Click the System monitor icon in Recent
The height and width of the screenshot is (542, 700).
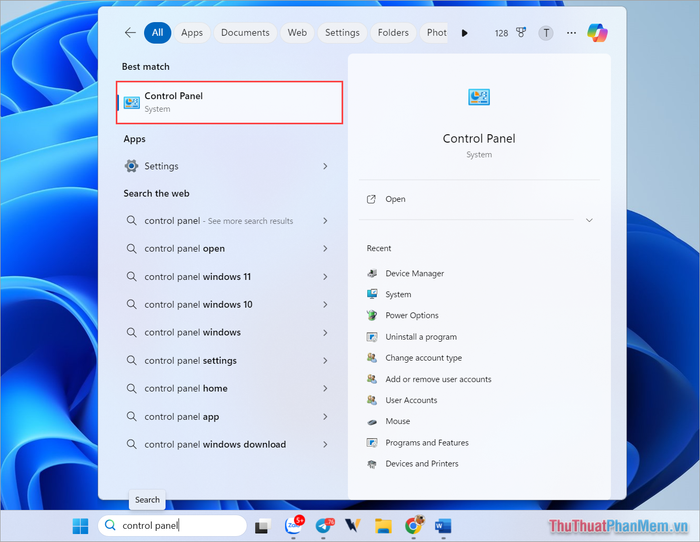click(x=372, y=294)
